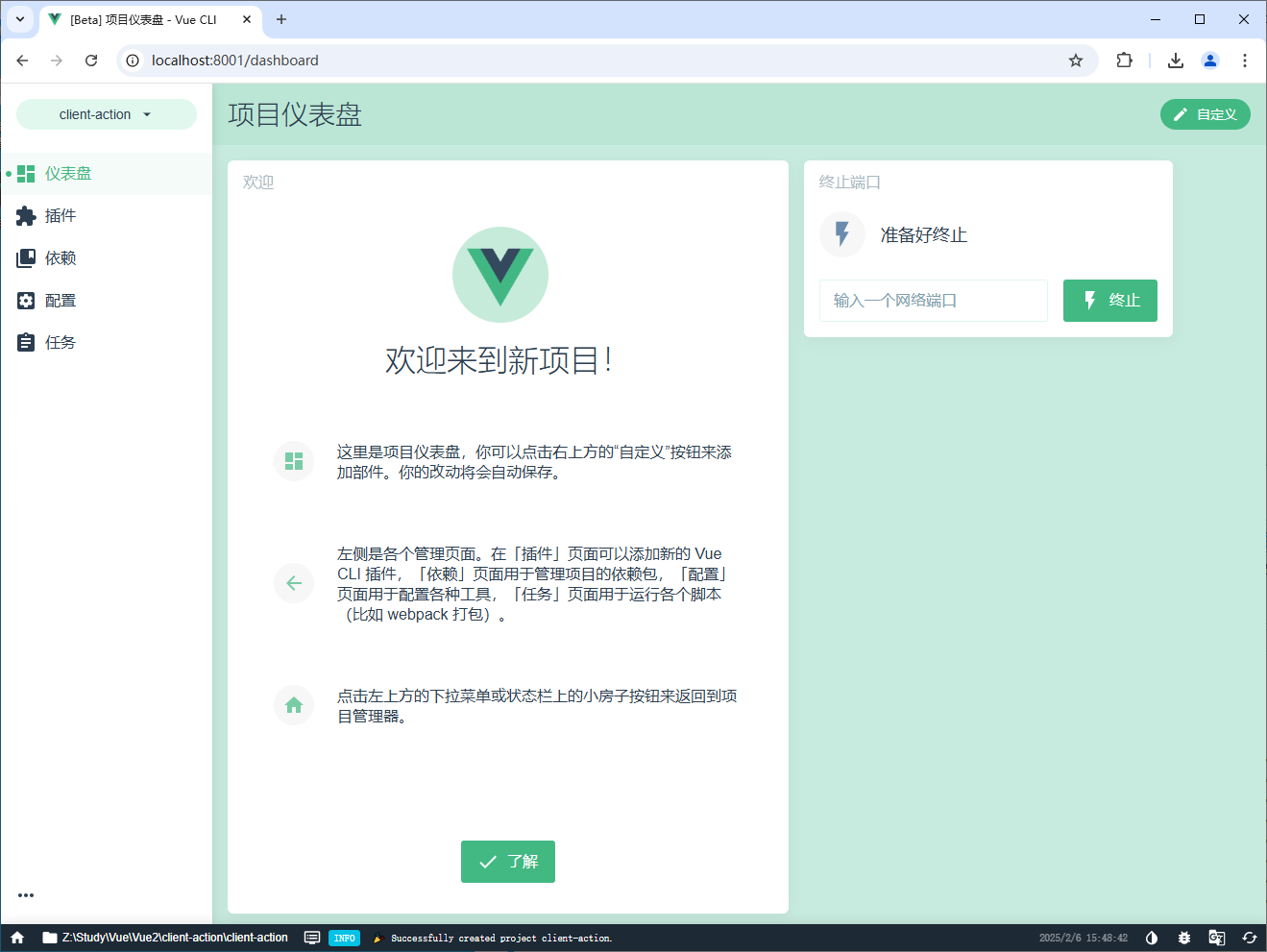Click the 了解 confirmation button
This screenshot has width=1267, height=952.
coord(508,862)
